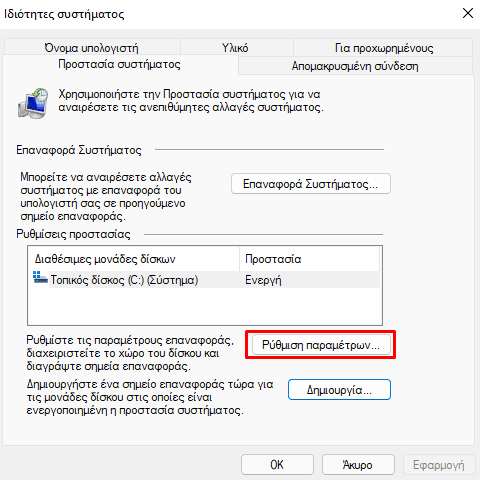This screenshot has height=480, width=480.
Task: Close the Ιδιότητες συστήματος dialog
Action: pyautogui.click(x=468, y=14)
